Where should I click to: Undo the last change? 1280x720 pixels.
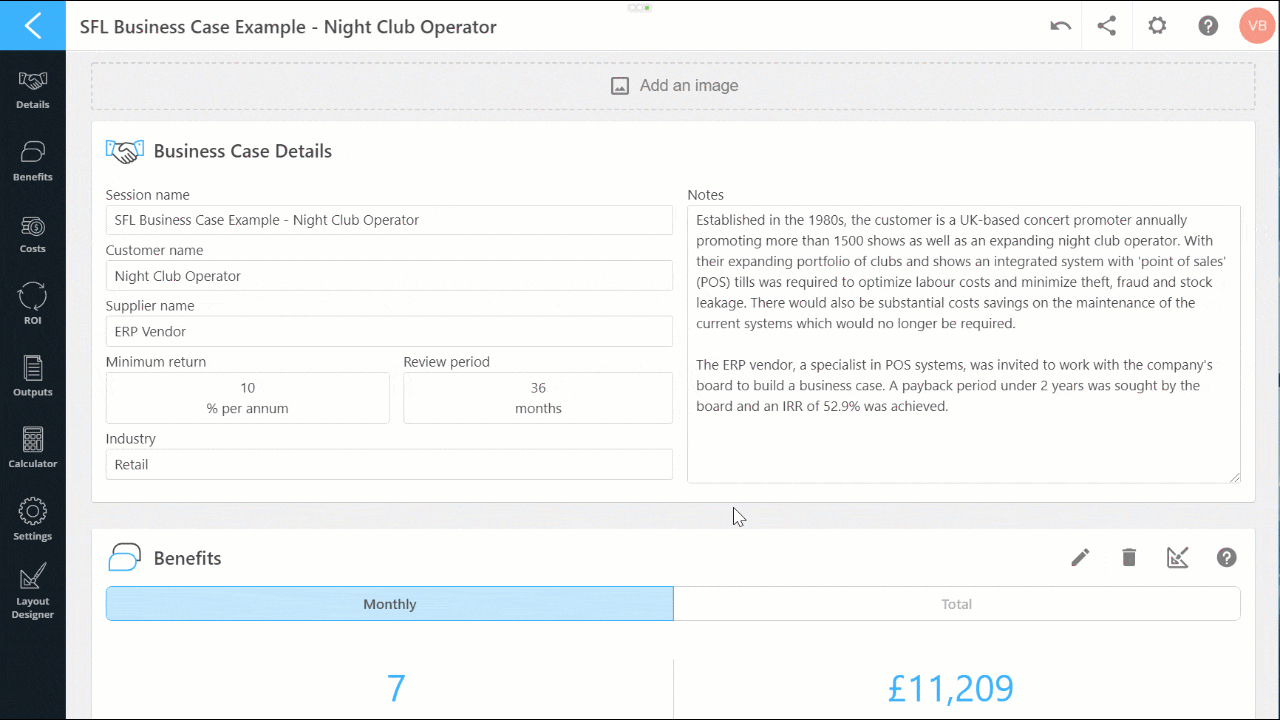1061,26
